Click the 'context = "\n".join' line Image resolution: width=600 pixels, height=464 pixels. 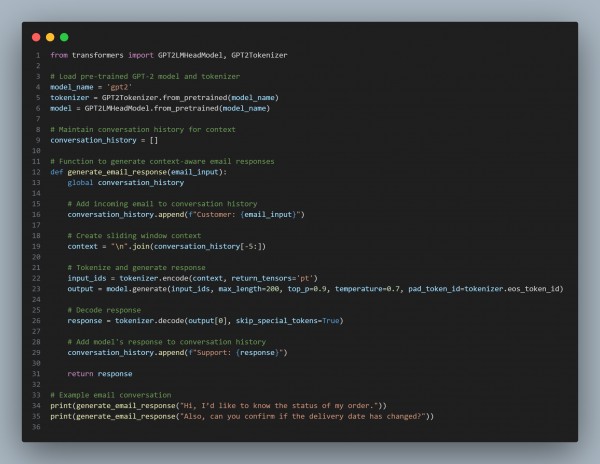click(x=166, y=246)
